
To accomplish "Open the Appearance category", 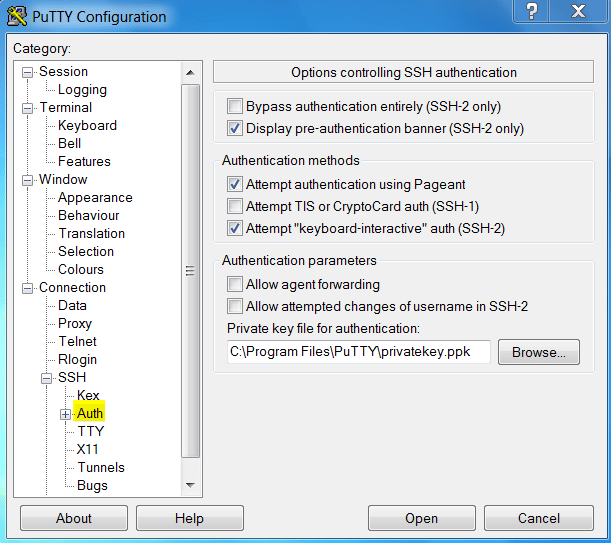I will [95, 198].
